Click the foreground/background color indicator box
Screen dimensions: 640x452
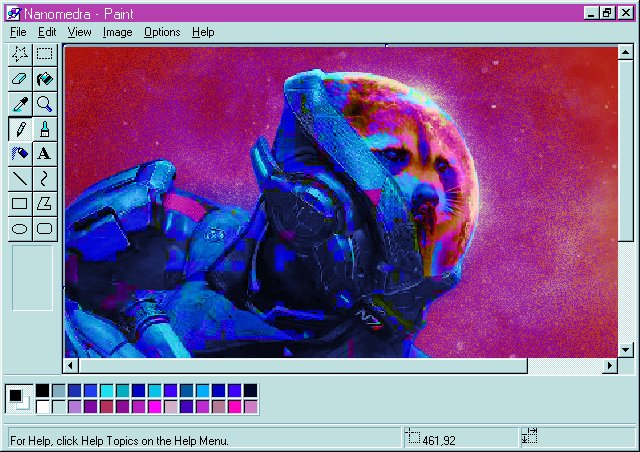pyautogui.click(x=19, y=399)
